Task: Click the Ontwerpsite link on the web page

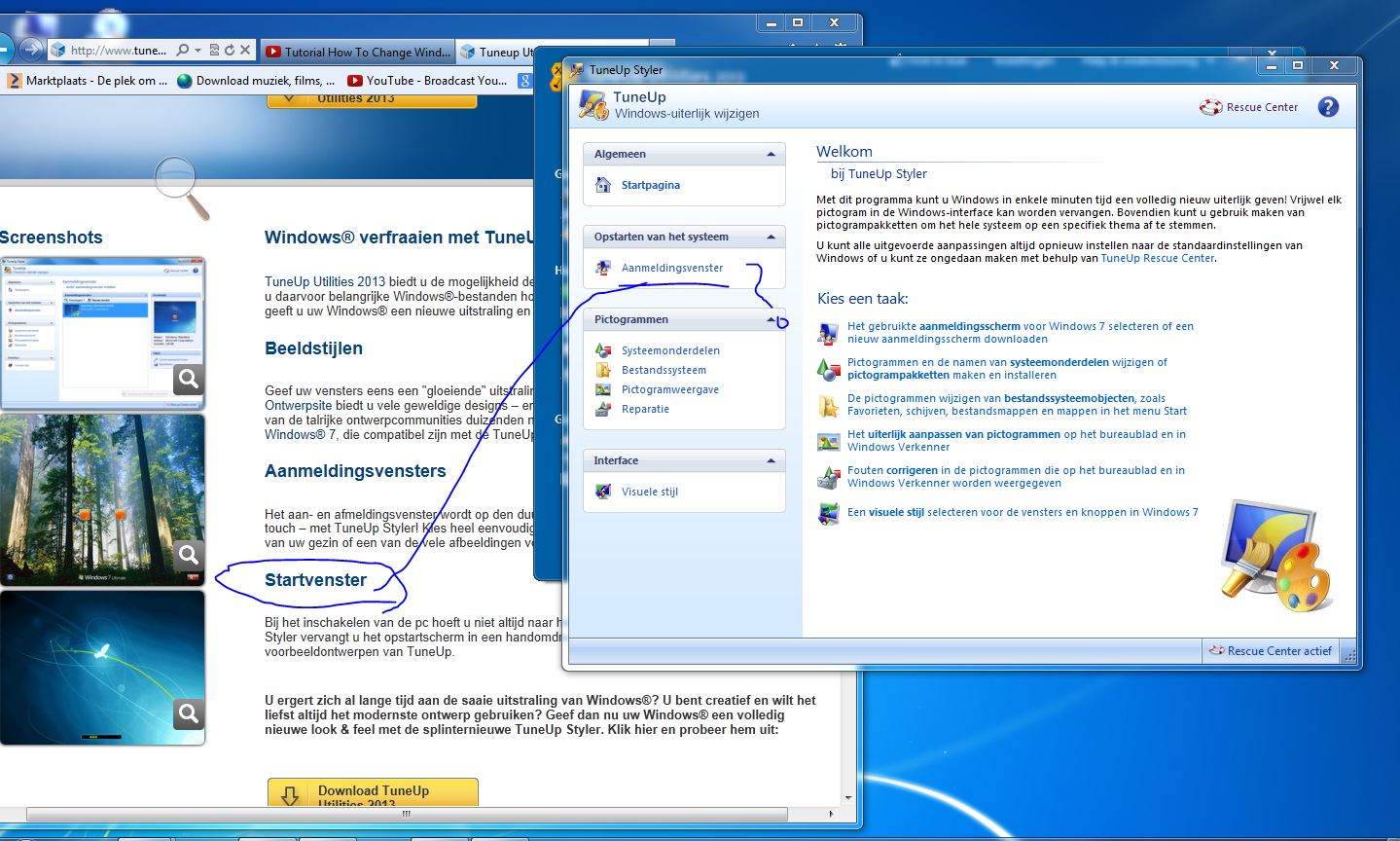Action: [x=298, y=405]
